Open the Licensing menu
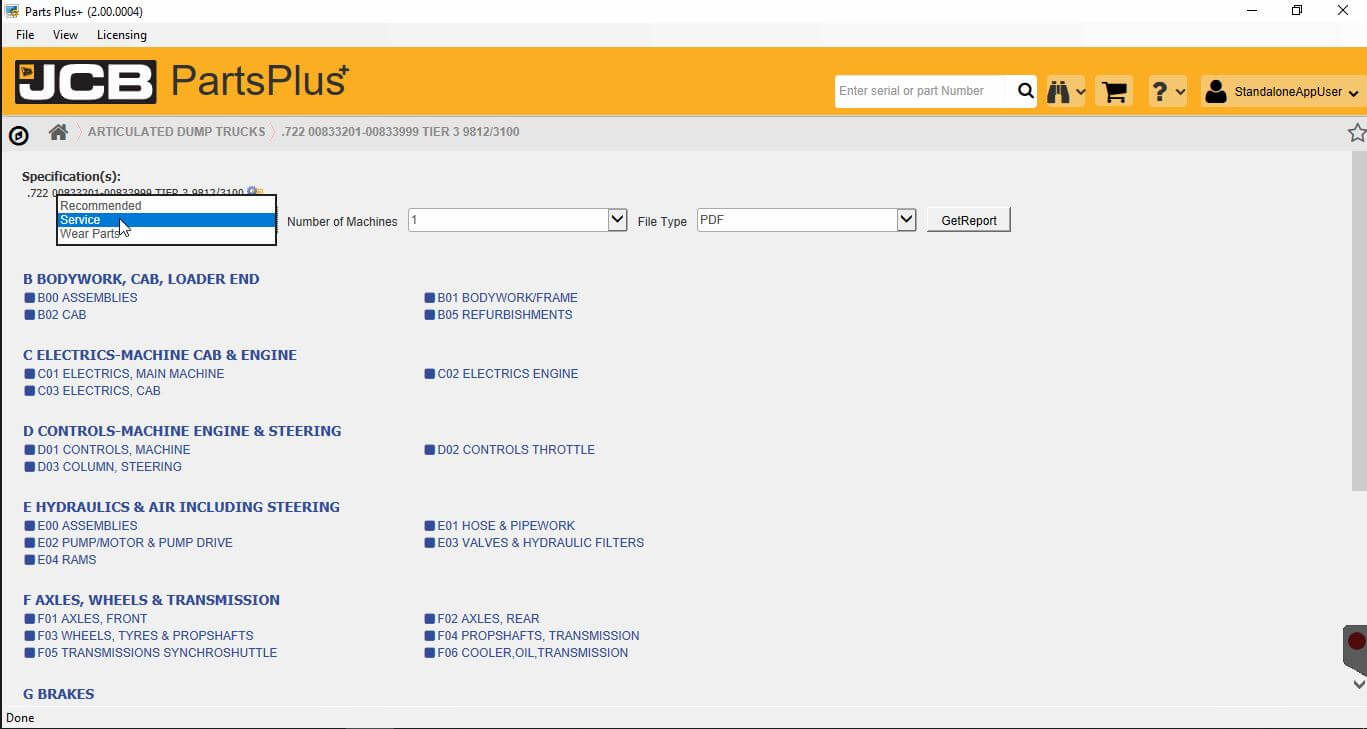Image resolution: width=1367 pixels, height=729 pixels. tap(121, 35)
